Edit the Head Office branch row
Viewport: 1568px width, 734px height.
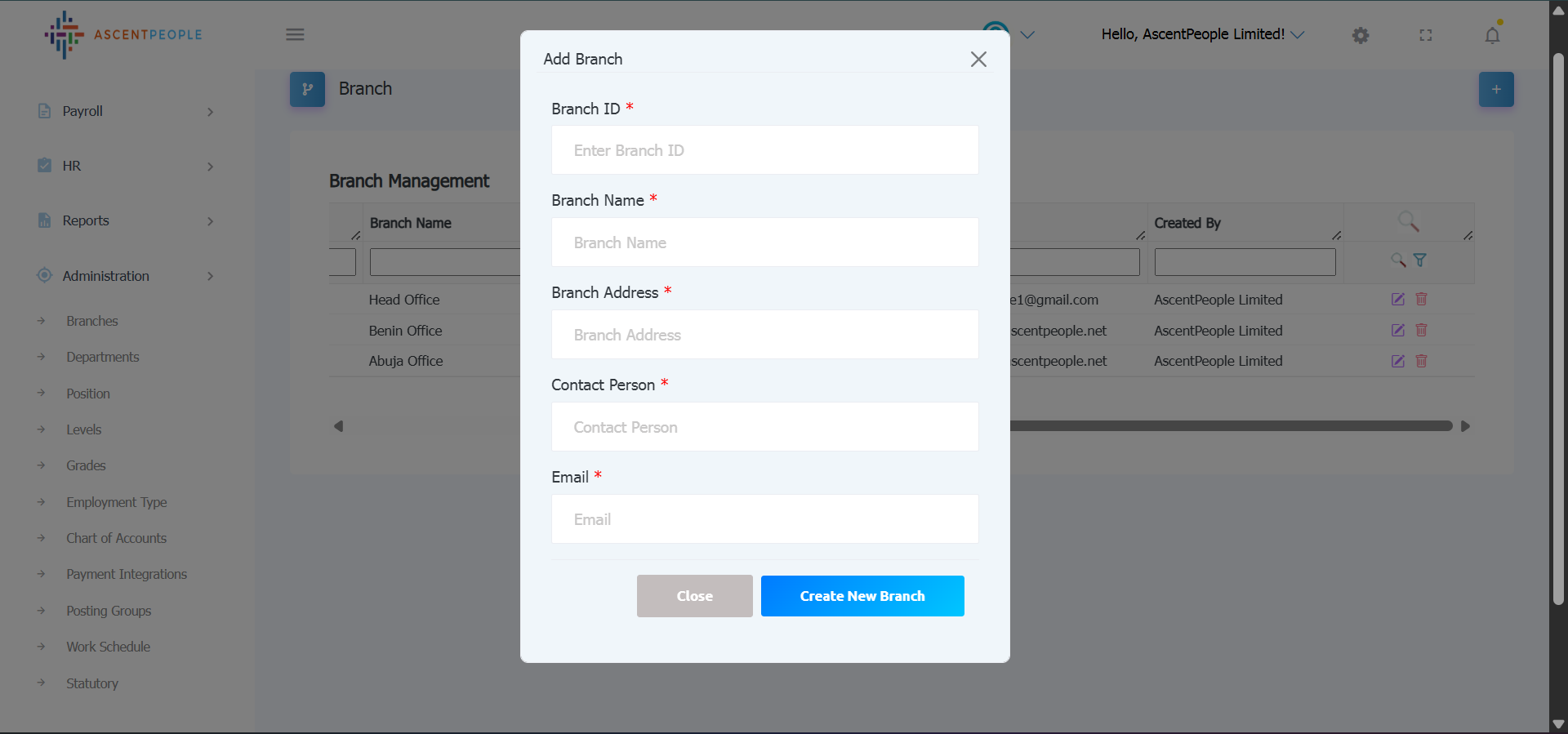click(1398, 300)
